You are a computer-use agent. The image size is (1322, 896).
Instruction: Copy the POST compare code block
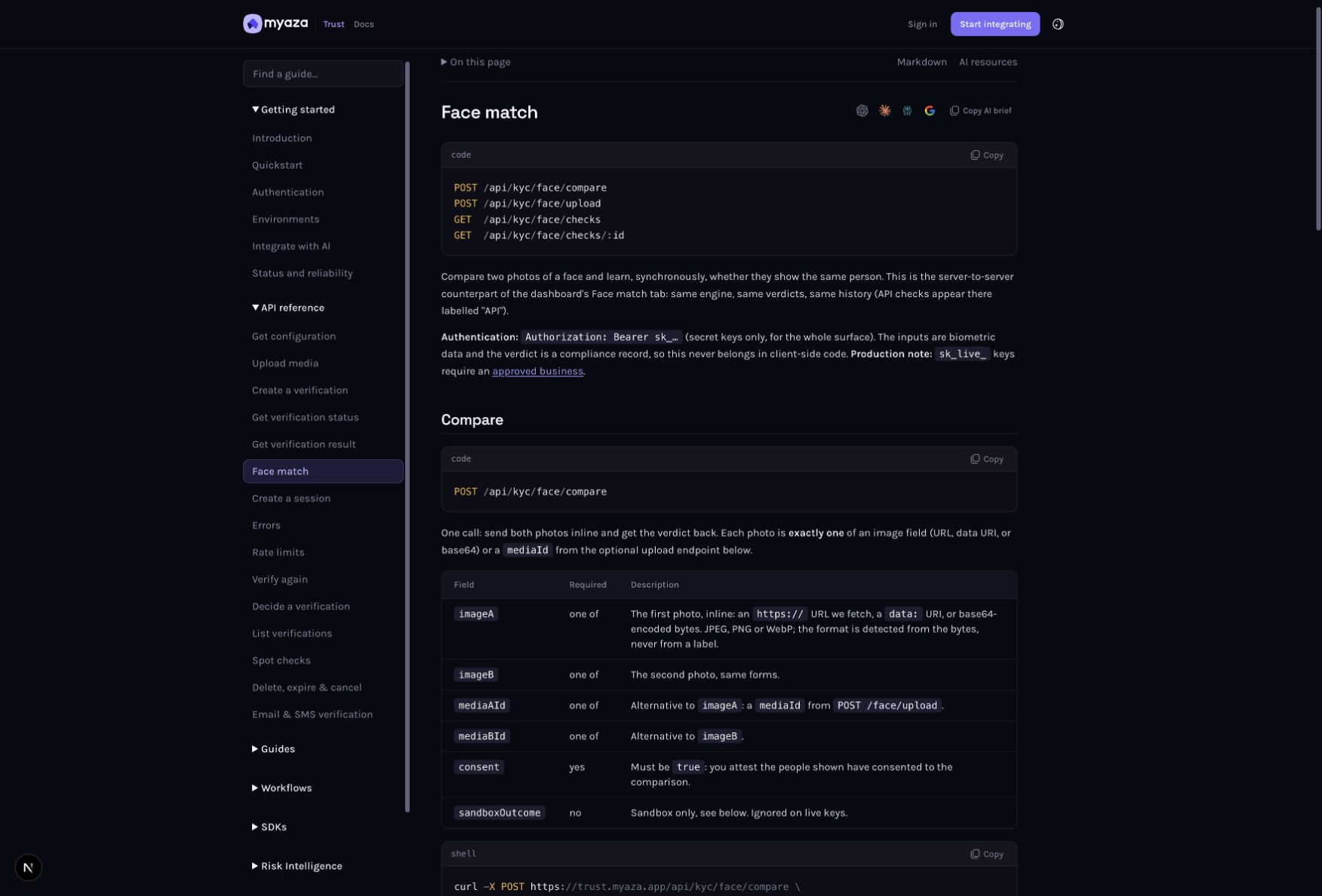(986, 459)
